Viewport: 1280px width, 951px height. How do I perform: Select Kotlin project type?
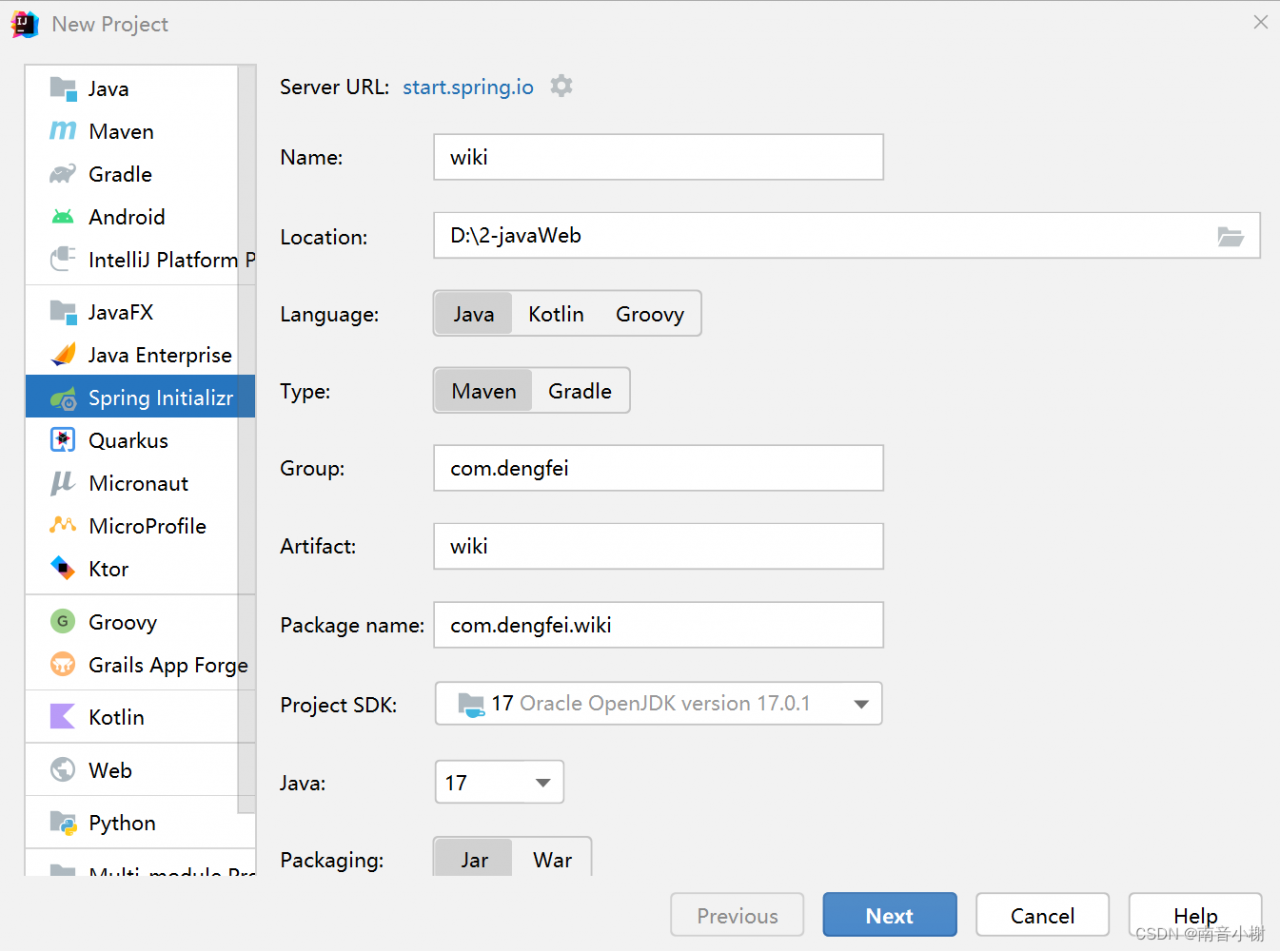132,717
